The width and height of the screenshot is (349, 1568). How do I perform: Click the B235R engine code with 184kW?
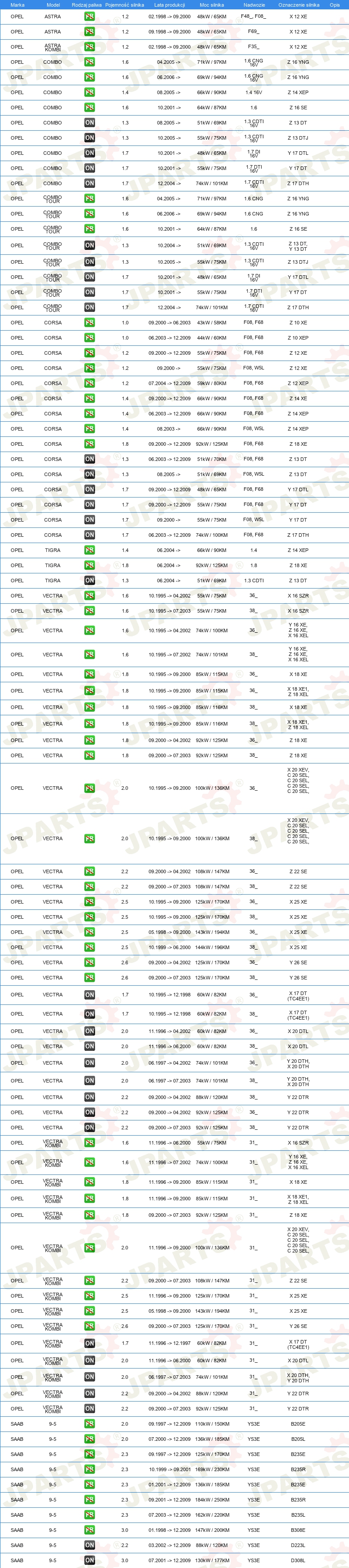(x=299, y=1500)
